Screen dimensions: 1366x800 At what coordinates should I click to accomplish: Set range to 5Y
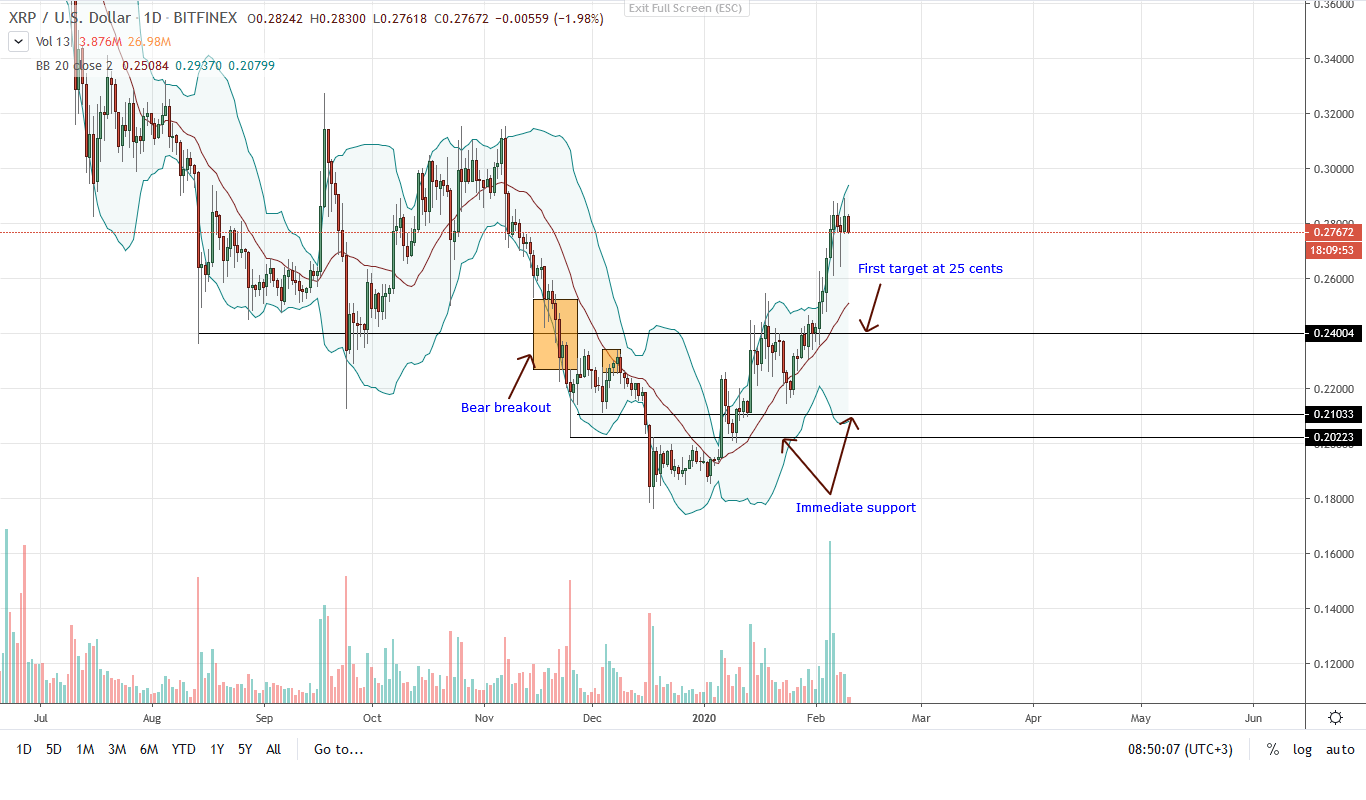tap(245, 749)
